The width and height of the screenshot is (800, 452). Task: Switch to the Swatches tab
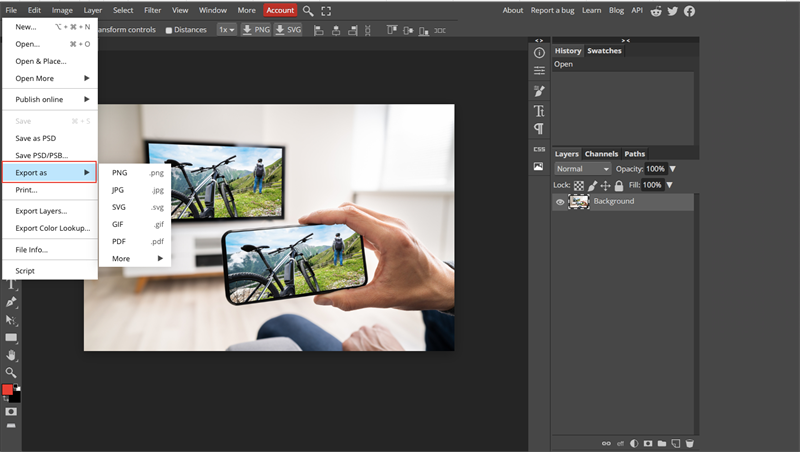604,51
